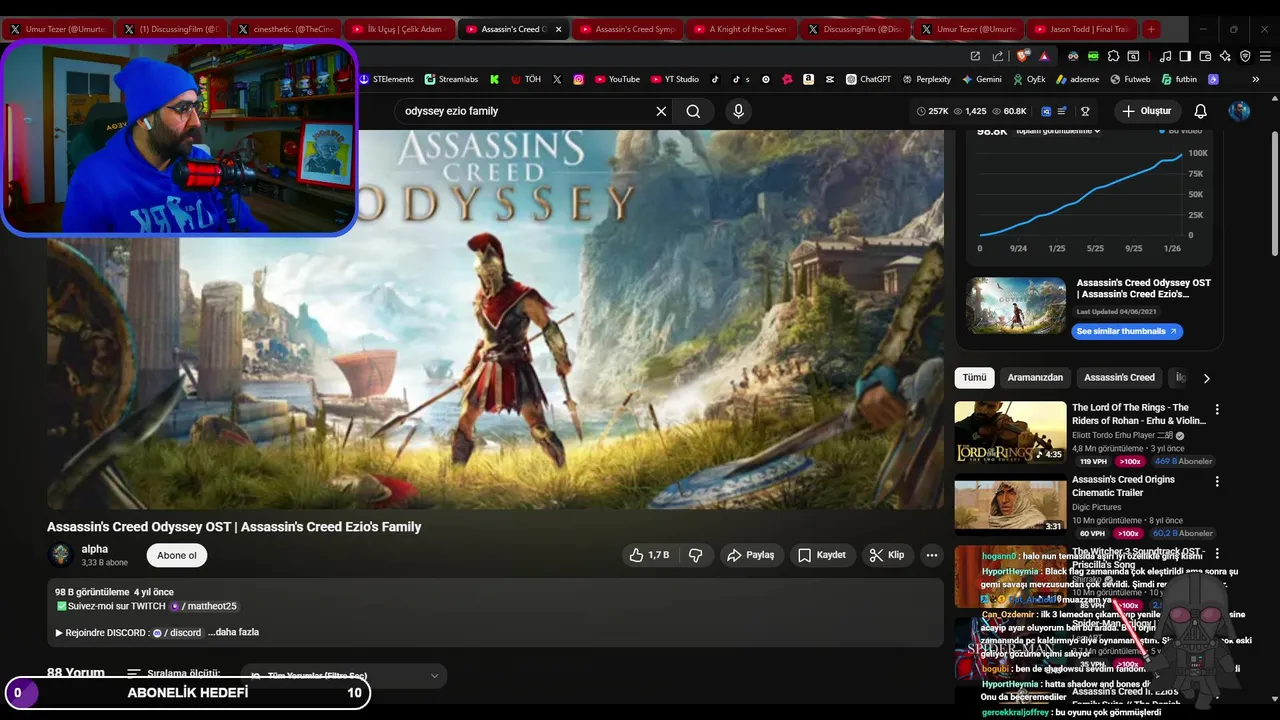The height and width of the screenshot is (720, 1280).
Task: Switch to 'cinesthetic.' browser tab
Action: 285,29
